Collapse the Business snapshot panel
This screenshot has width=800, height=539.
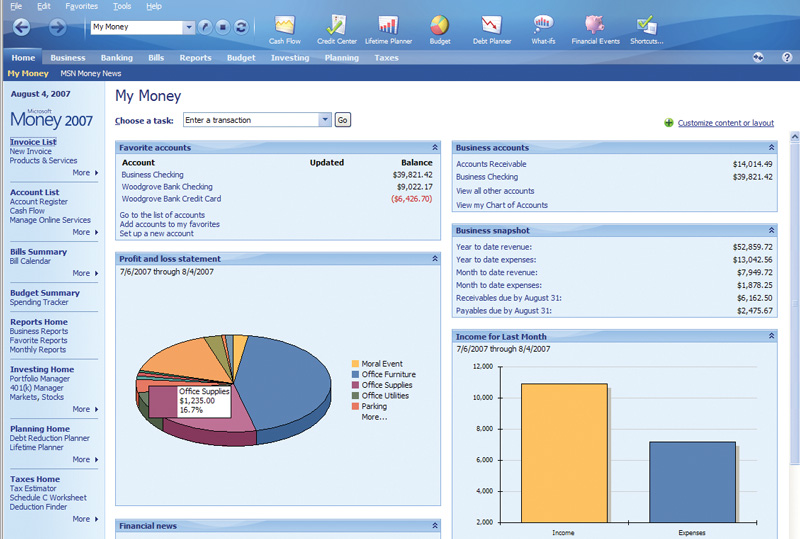pos(770,231)
